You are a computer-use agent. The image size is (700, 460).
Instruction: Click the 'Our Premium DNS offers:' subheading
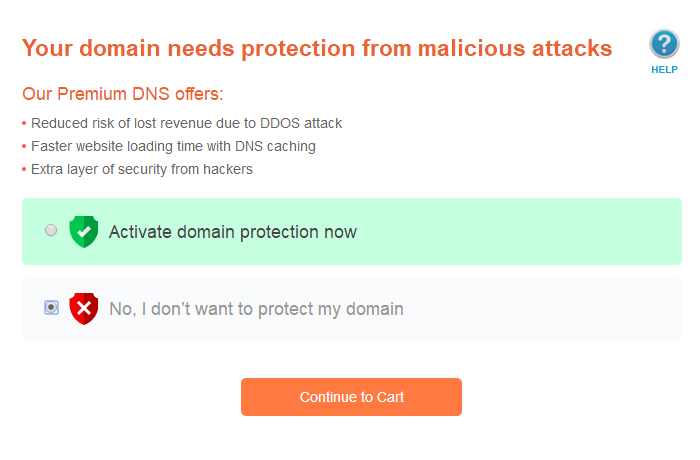point(123,95)
